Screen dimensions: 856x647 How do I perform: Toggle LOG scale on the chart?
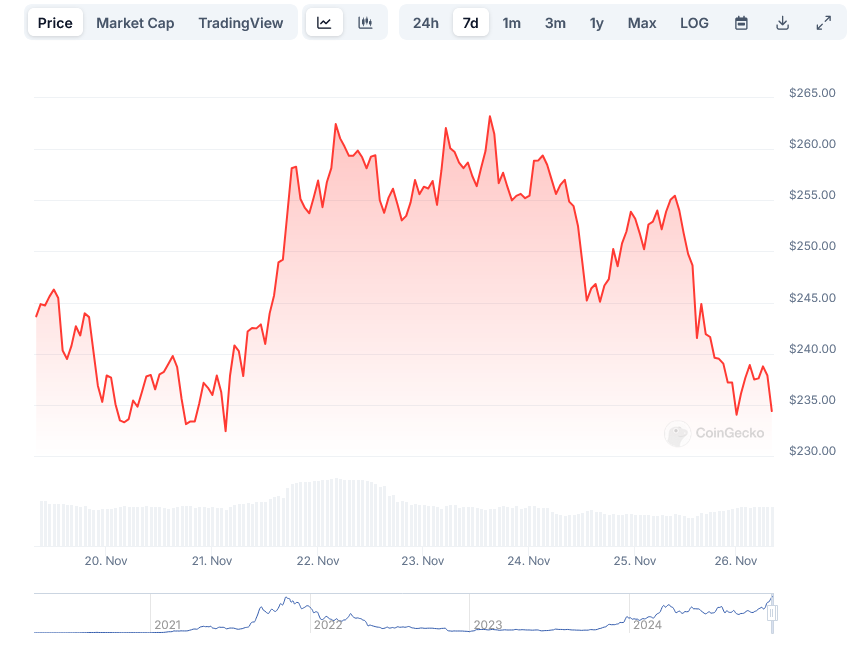click(694, 23)
